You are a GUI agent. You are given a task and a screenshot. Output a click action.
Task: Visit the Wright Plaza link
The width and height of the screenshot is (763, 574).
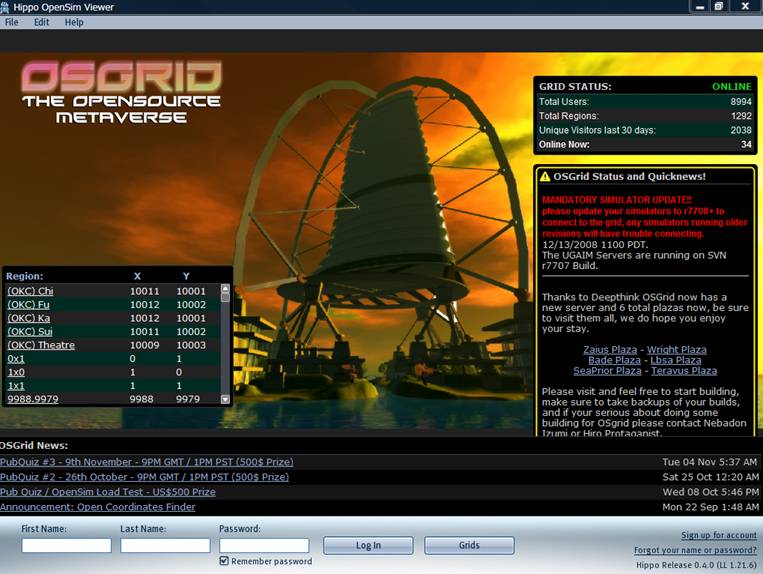pos(676,349)
